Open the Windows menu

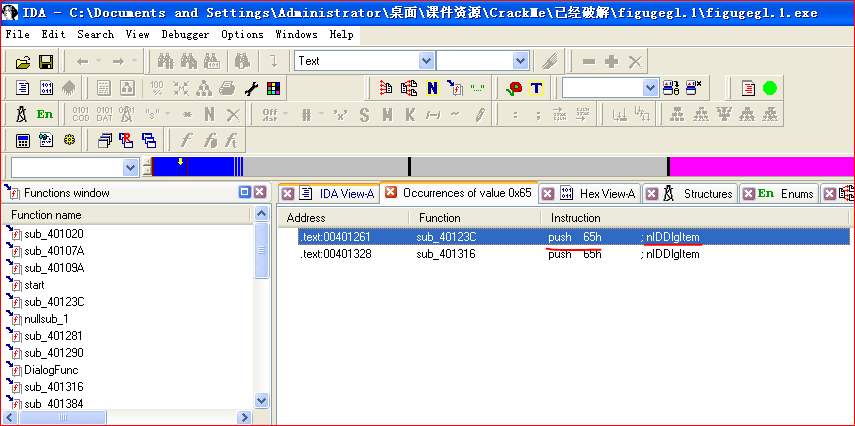[x=297, y=34]
